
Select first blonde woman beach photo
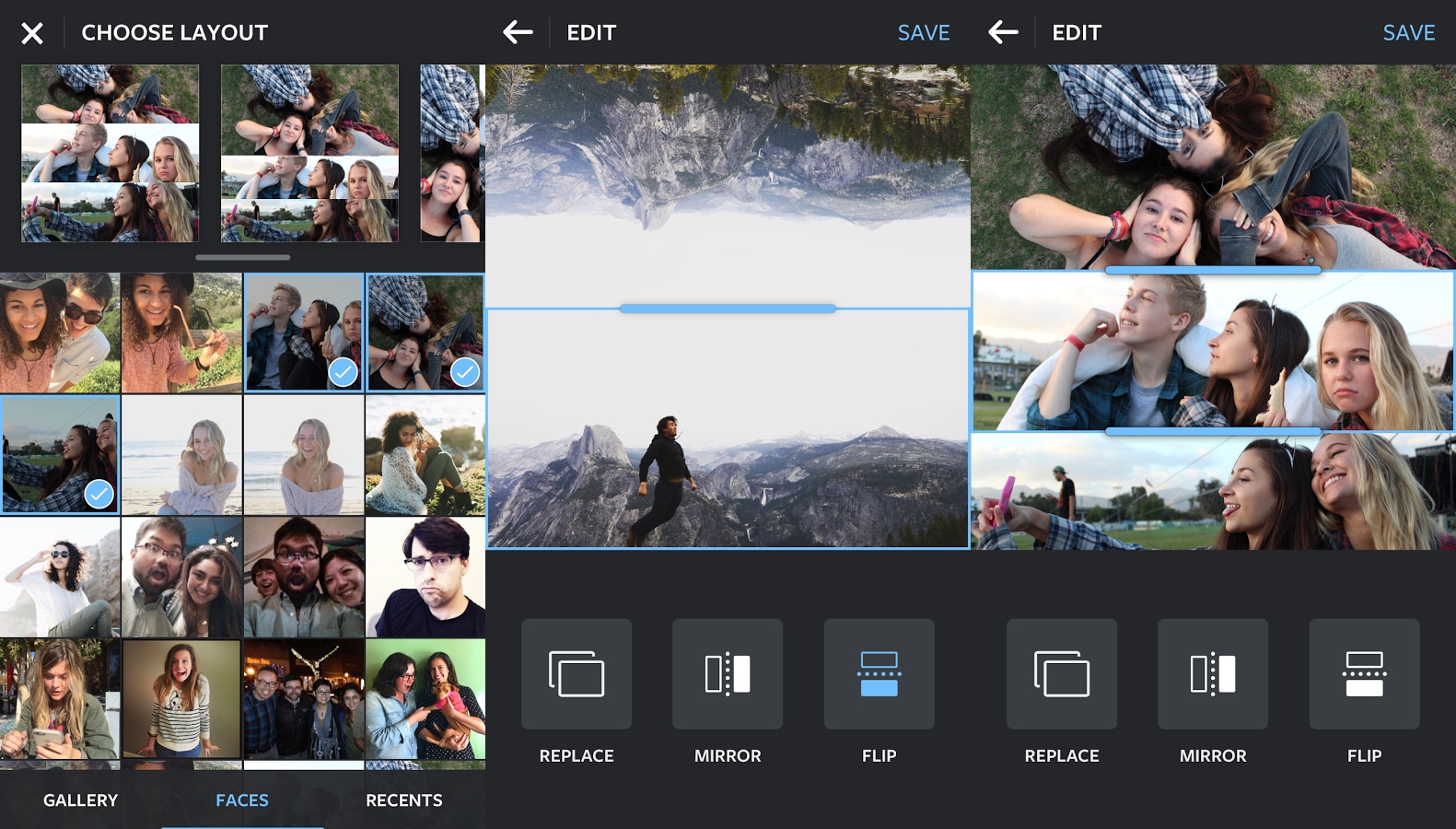click(x=181, y=454)
